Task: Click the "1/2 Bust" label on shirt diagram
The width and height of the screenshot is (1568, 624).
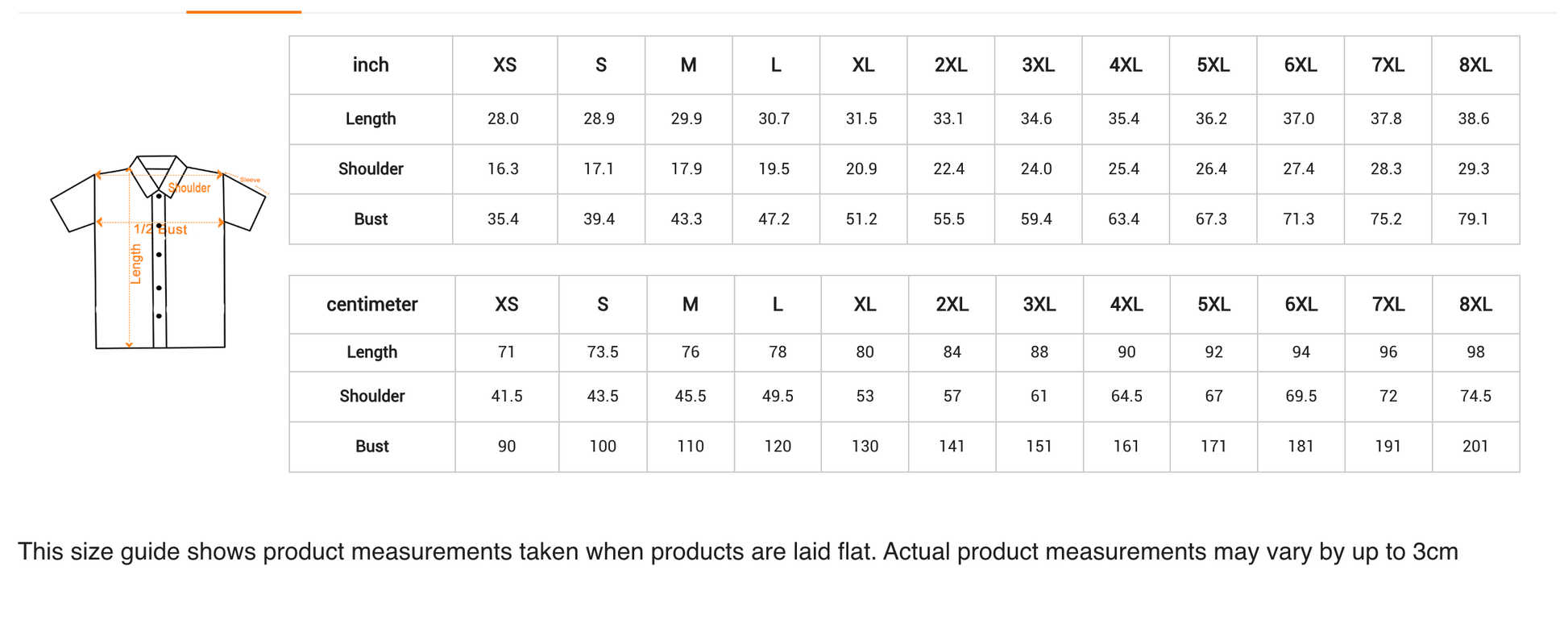Action: point(160,230)
